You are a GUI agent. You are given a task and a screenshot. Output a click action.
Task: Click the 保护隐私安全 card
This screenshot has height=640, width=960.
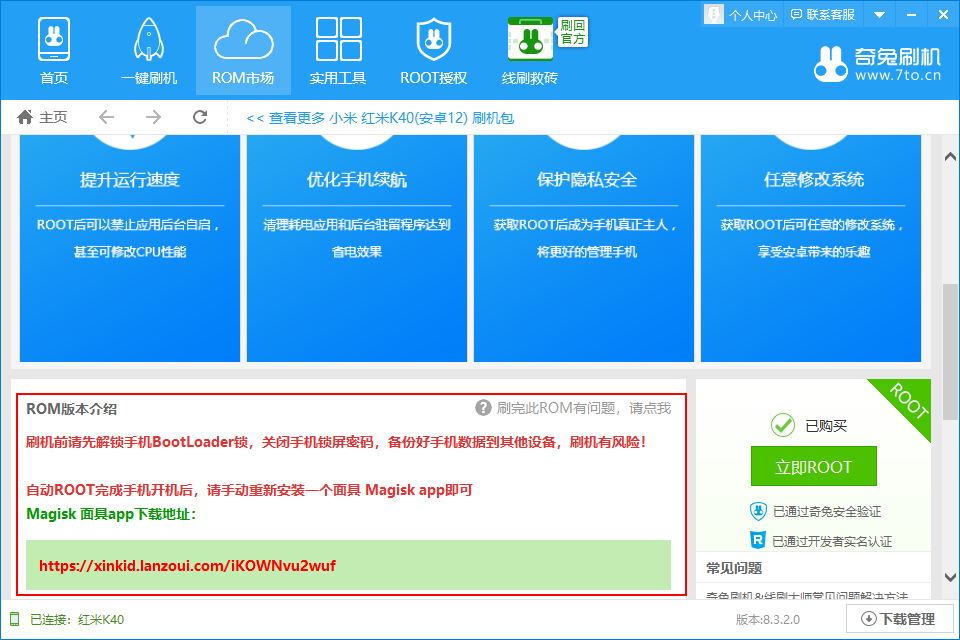[x=584, y=248]
